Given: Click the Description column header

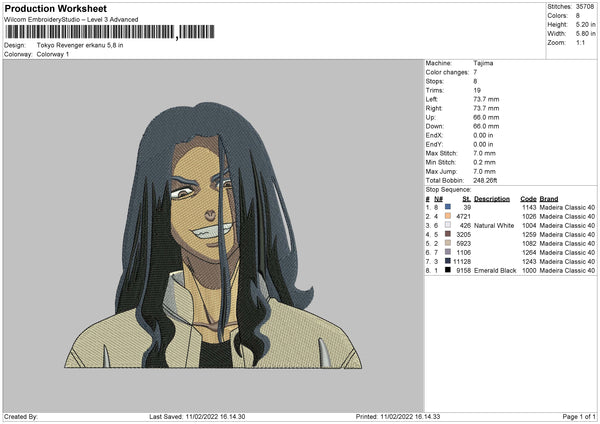Looking at the screenshot, I should [x=492, y=199].
